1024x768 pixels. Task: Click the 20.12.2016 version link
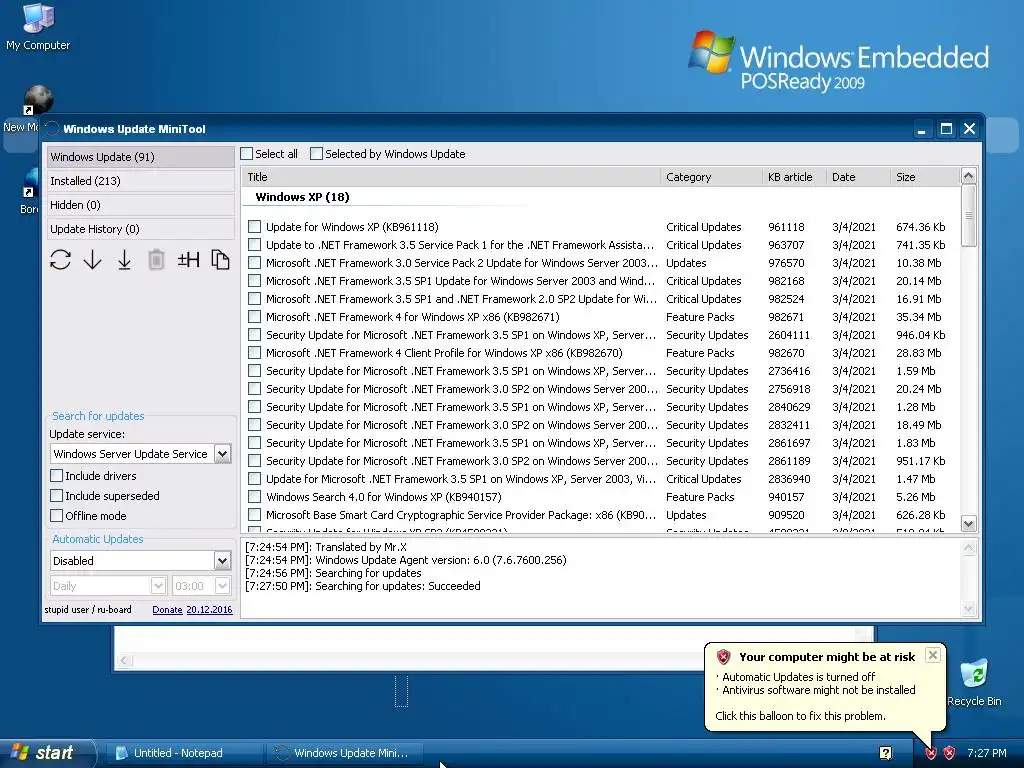click(209, 609)
